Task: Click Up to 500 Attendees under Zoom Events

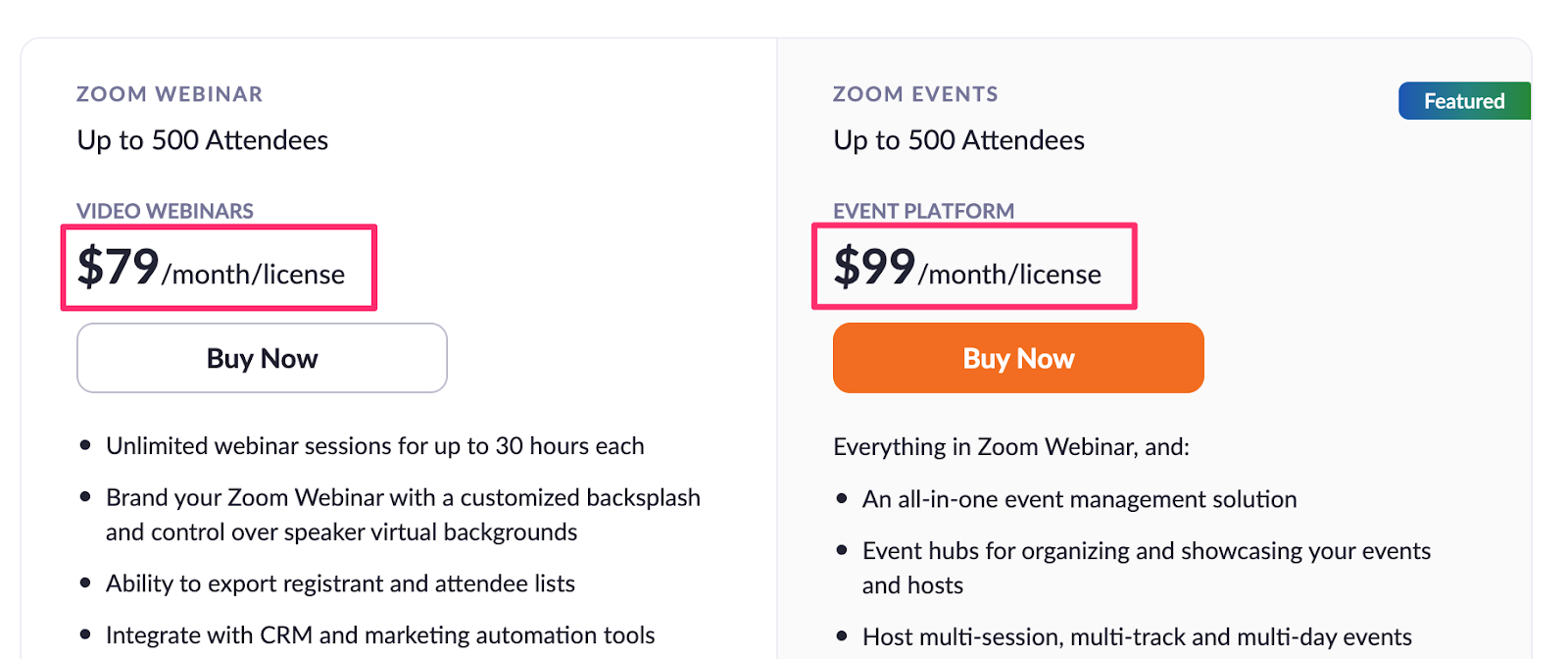Action: (958, 140)
